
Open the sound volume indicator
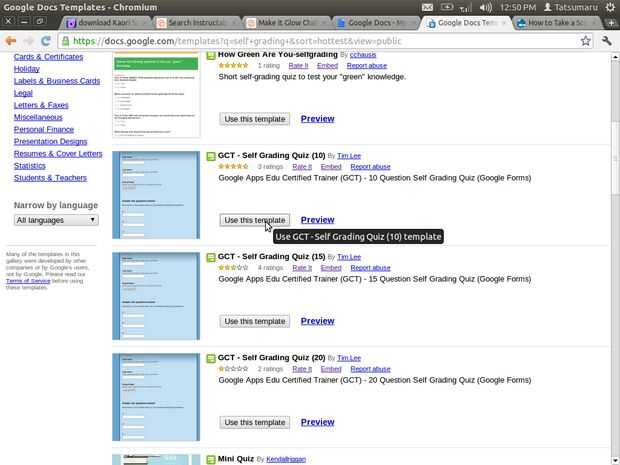(485, 7)
